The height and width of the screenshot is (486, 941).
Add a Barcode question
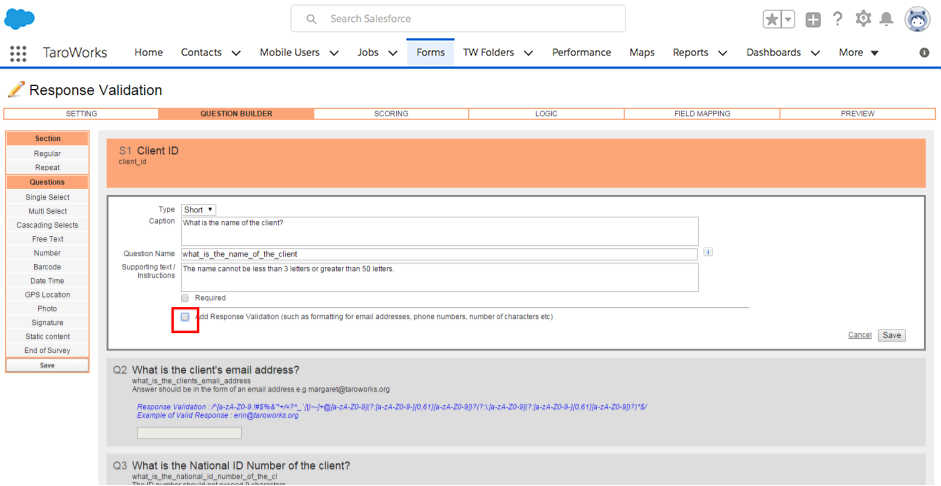click(x=47, y=266)
